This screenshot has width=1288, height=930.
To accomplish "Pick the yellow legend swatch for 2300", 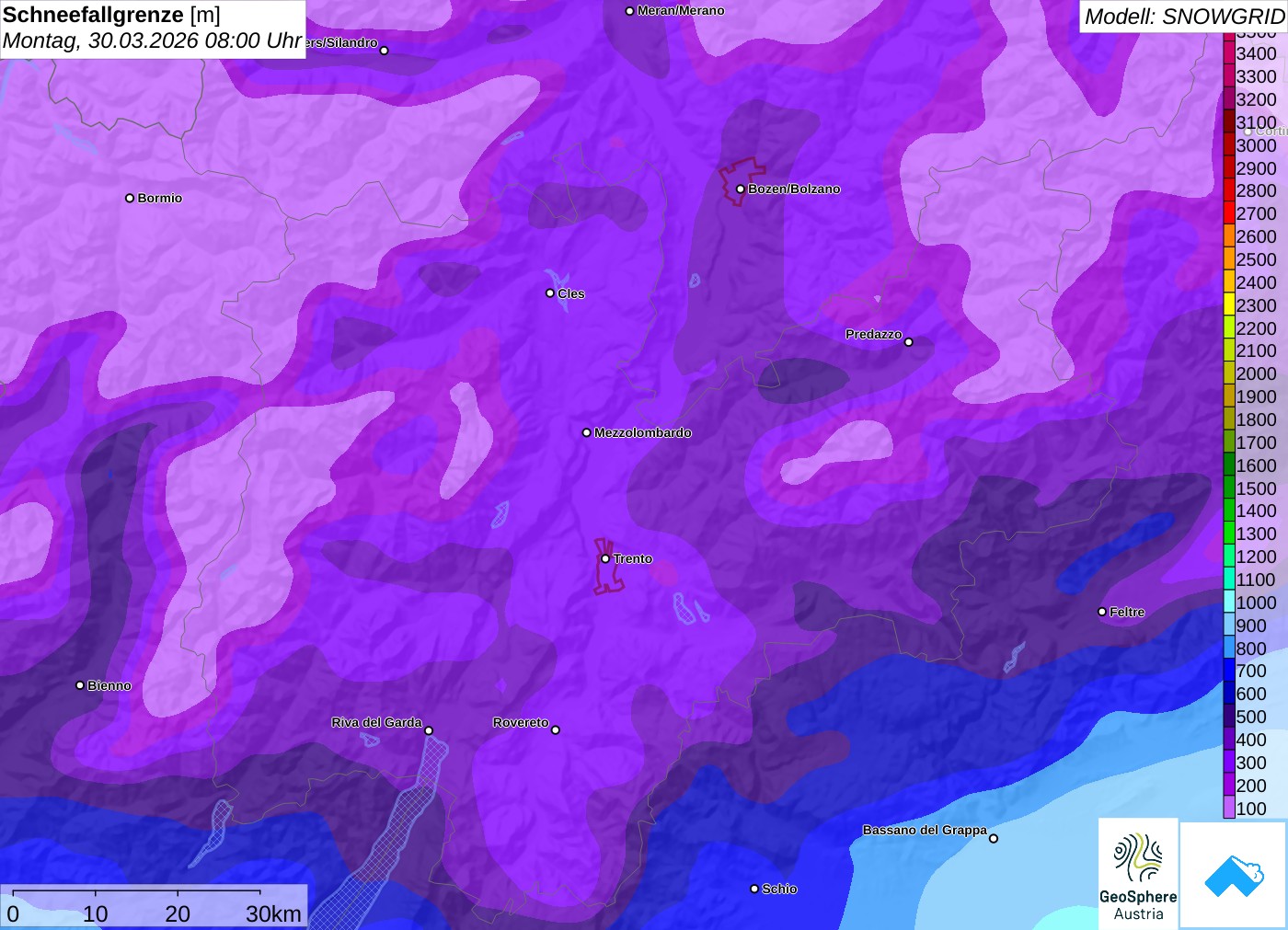I will 1229,305.
